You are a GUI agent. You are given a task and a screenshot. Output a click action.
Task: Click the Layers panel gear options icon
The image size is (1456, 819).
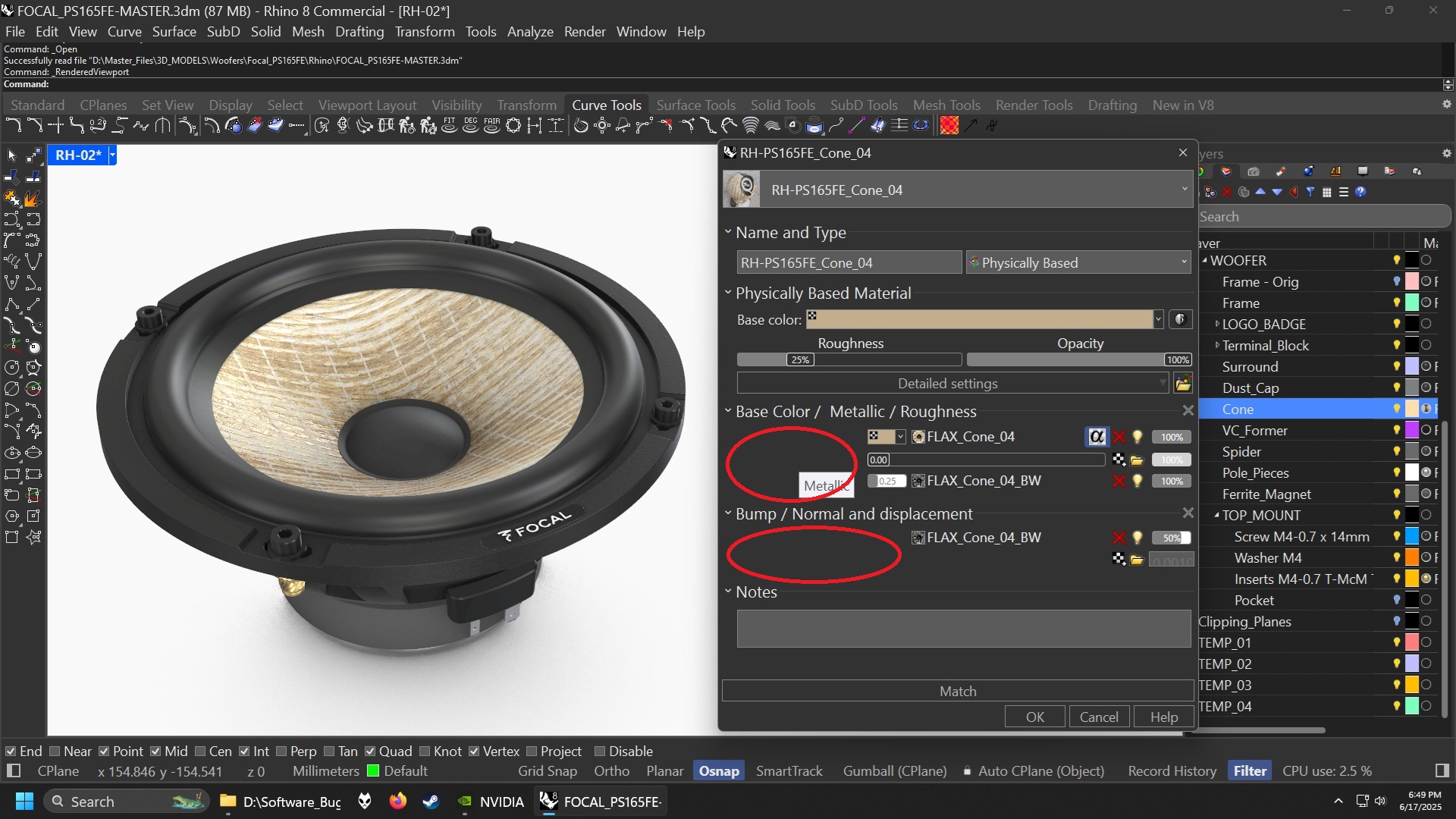click(1446, 153)
